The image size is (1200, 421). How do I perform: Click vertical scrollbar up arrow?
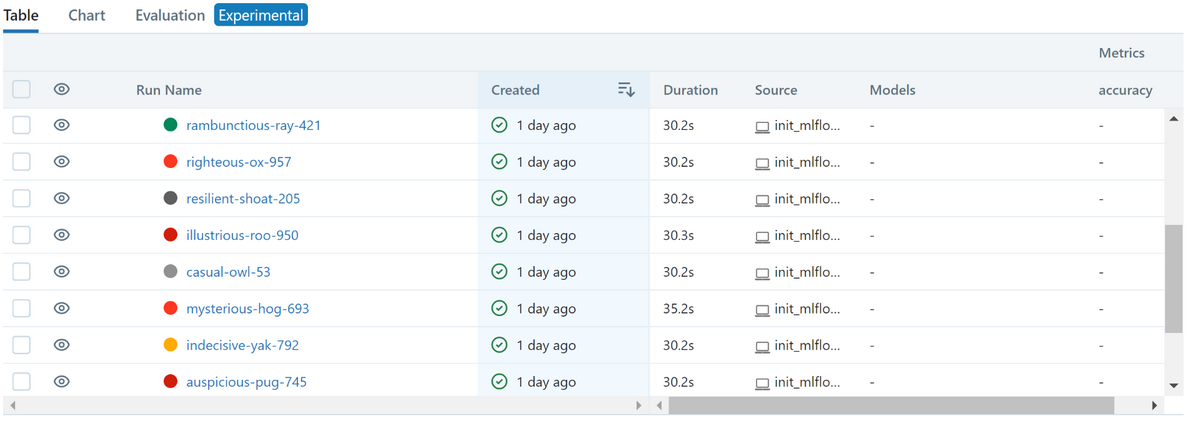point(1174,119)
